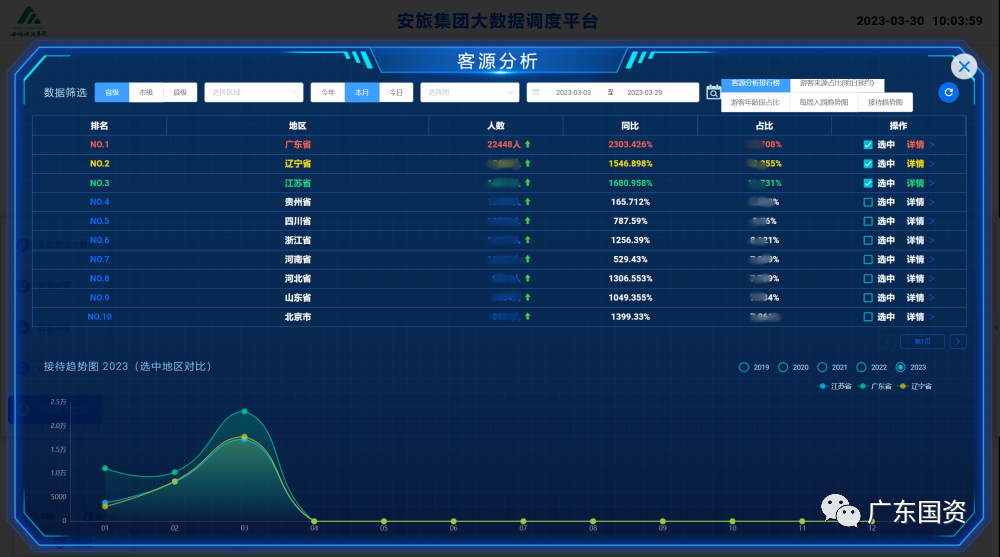Select the 2022 year radio button

[x=862, y=368]
